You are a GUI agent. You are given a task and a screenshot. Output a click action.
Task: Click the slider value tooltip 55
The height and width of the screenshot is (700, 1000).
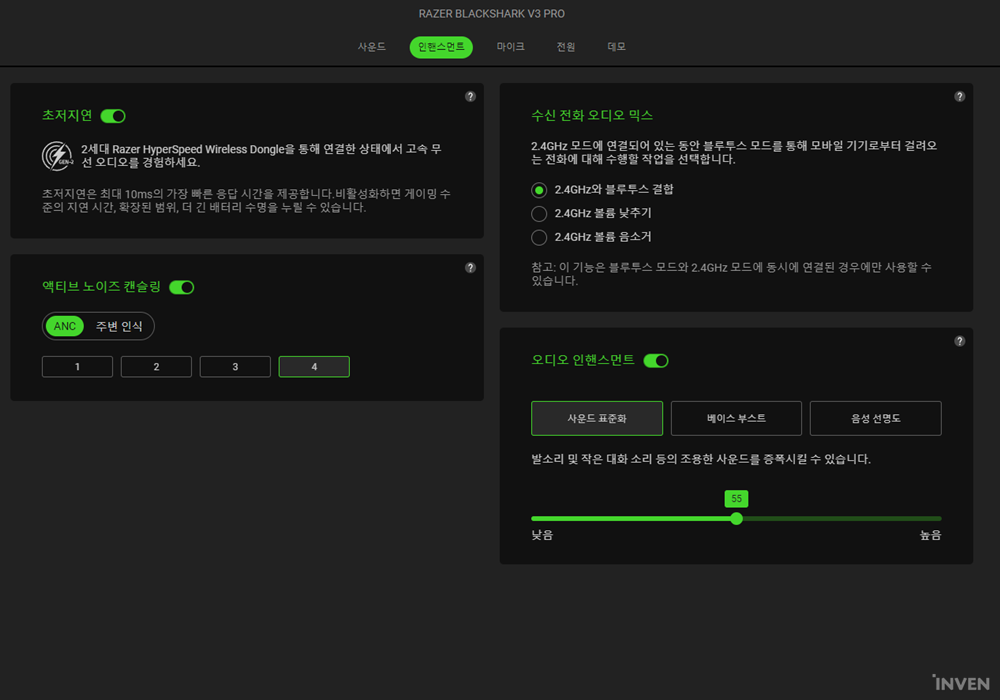coord(737,499)
